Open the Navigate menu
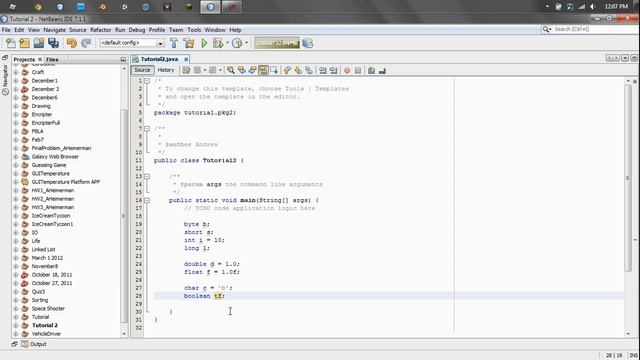Screen dimensions: 640x360 tap(54, 30)
